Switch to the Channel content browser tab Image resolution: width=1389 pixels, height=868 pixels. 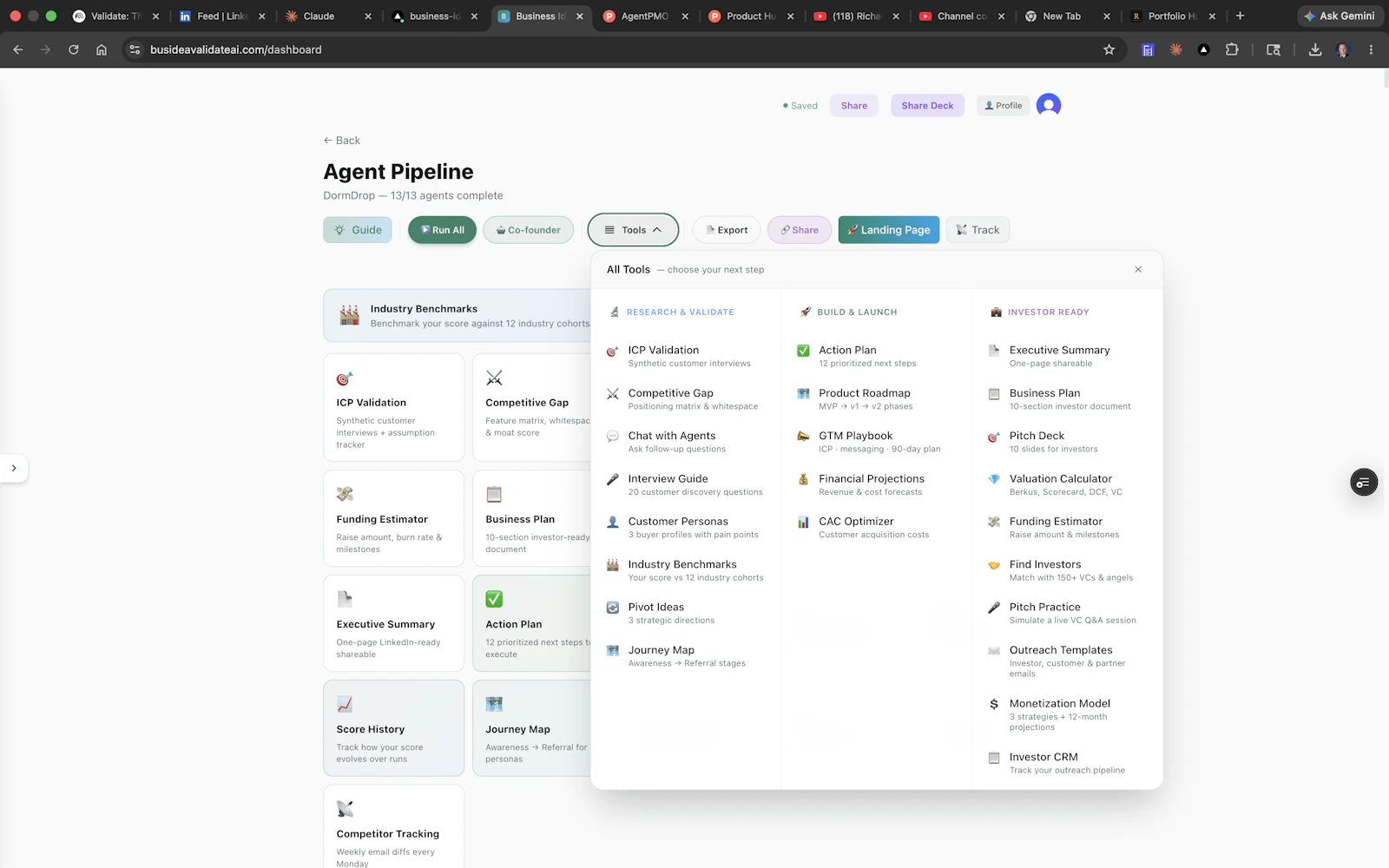[964, 16]
